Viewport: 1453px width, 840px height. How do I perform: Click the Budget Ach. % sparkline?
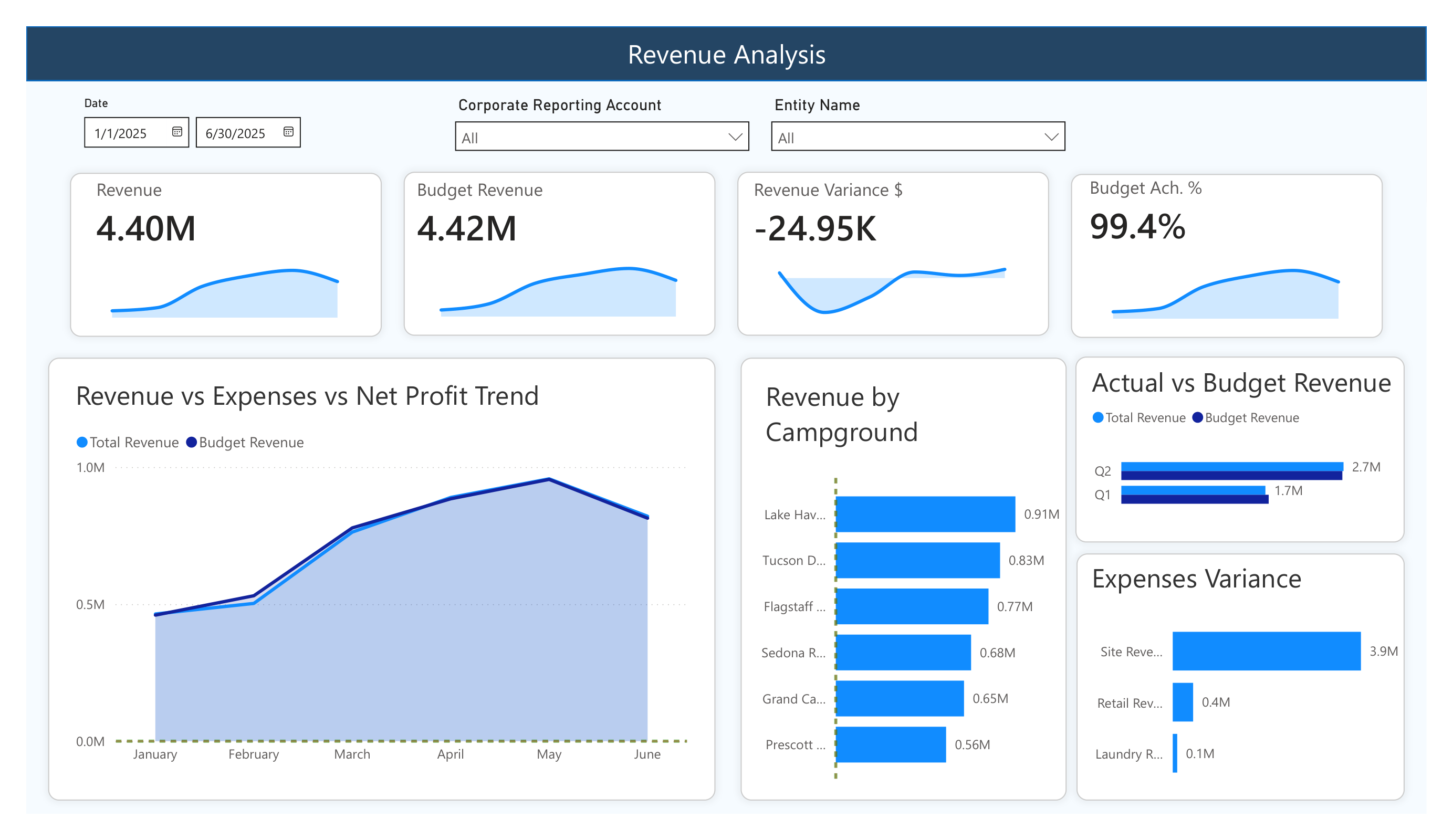coord(1225,293)
